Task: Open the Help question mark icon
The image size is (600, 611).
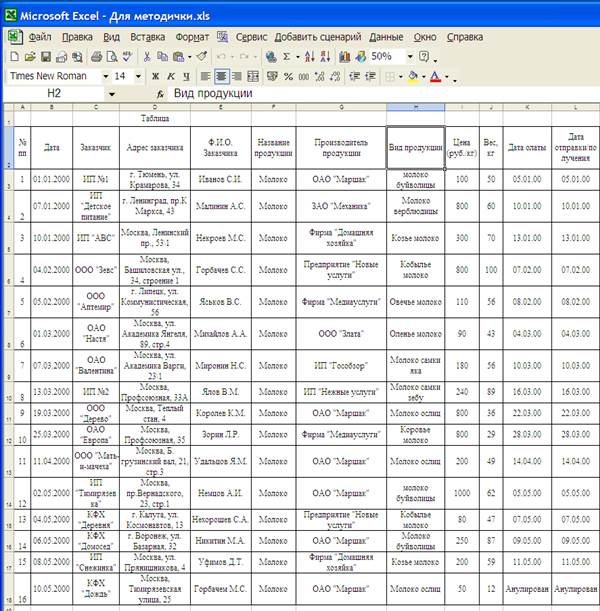Action: [424, 57]
